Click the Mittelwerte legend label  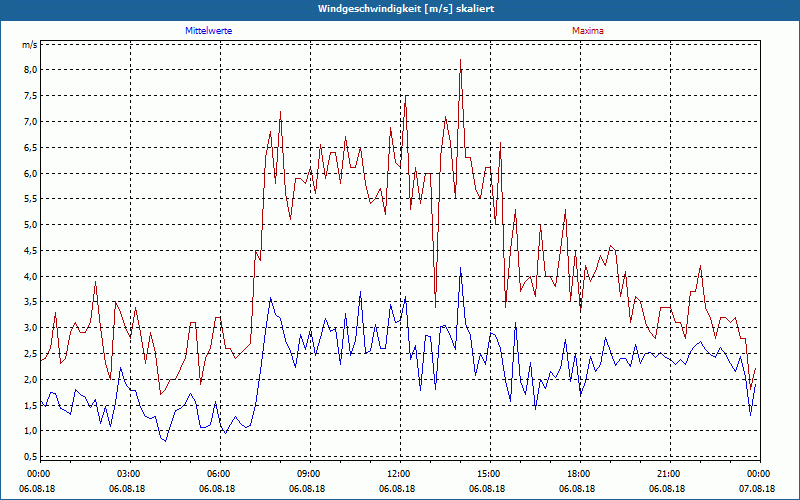point(209,31)
